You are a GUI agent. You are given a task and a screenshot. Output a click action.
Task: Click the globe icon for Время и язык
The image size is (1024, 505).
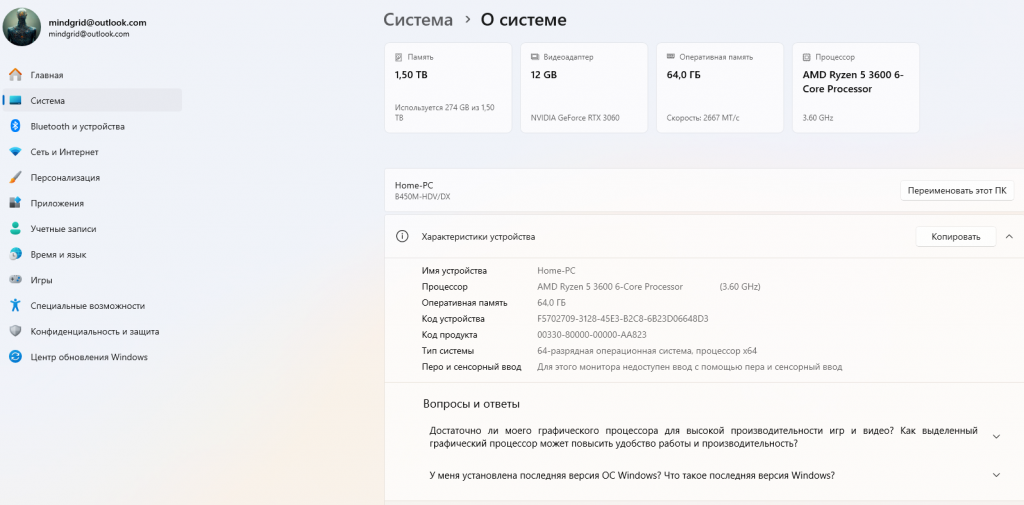pos(15,254)
